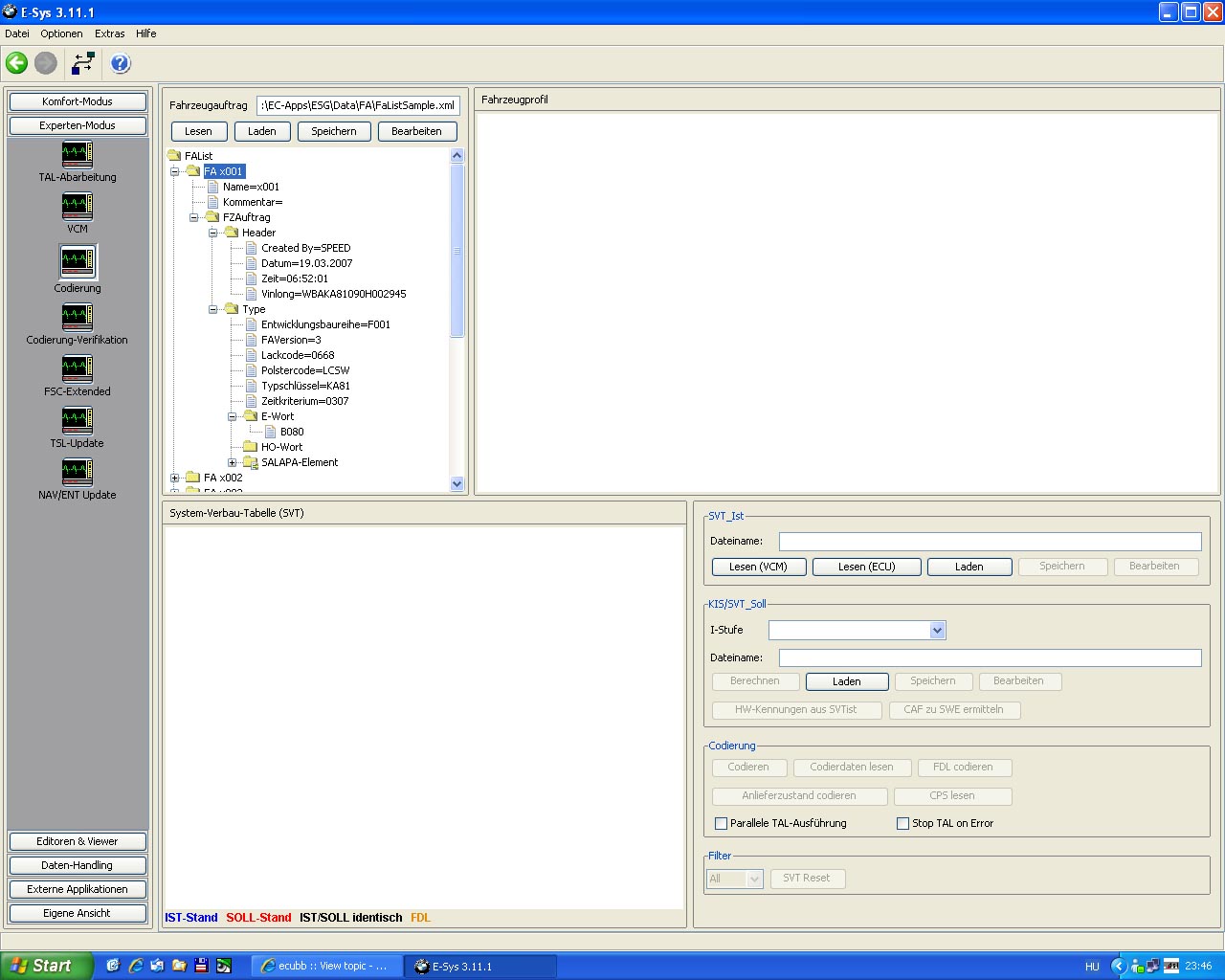Click Laden button in KIS/SVT_Soll section
This screenshot has height=980, width=1225.
tap(847, 681)
